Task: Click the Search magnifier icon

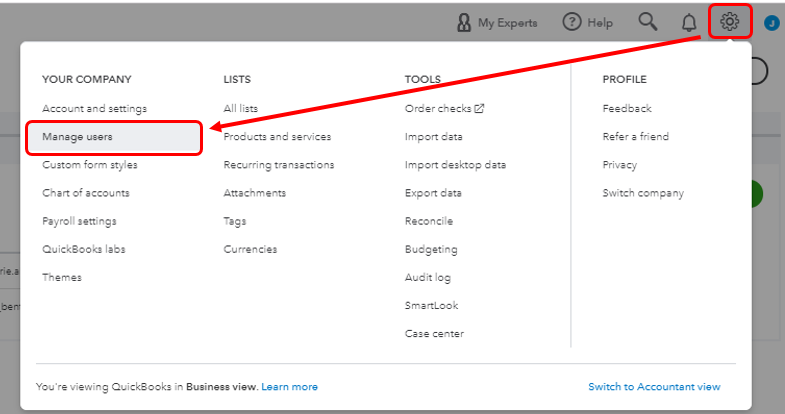Action: 647,22
